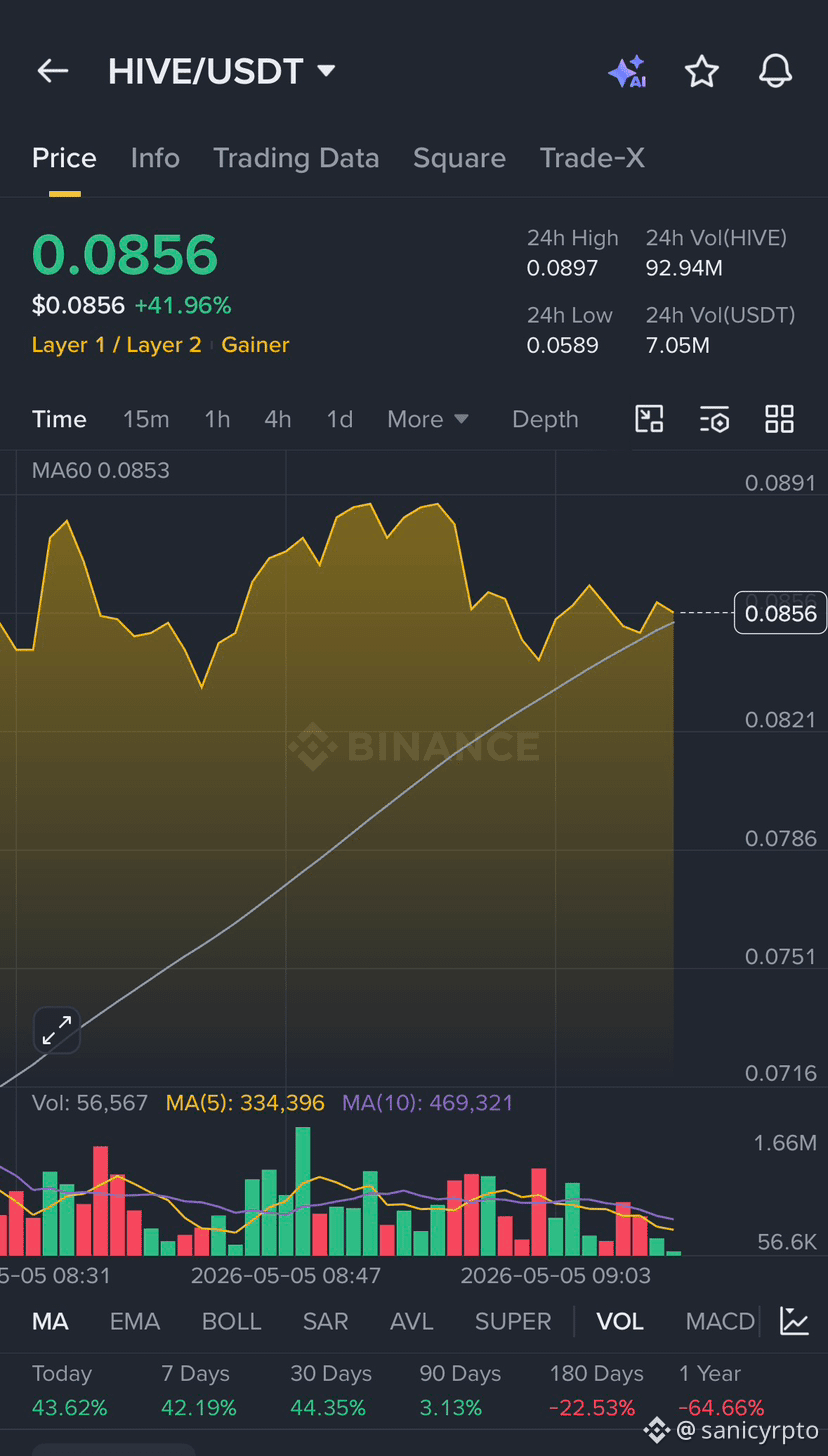This screenshot has height=1456, width=828.
Task: Select the 4h interval
Action: tap(278, 419)
